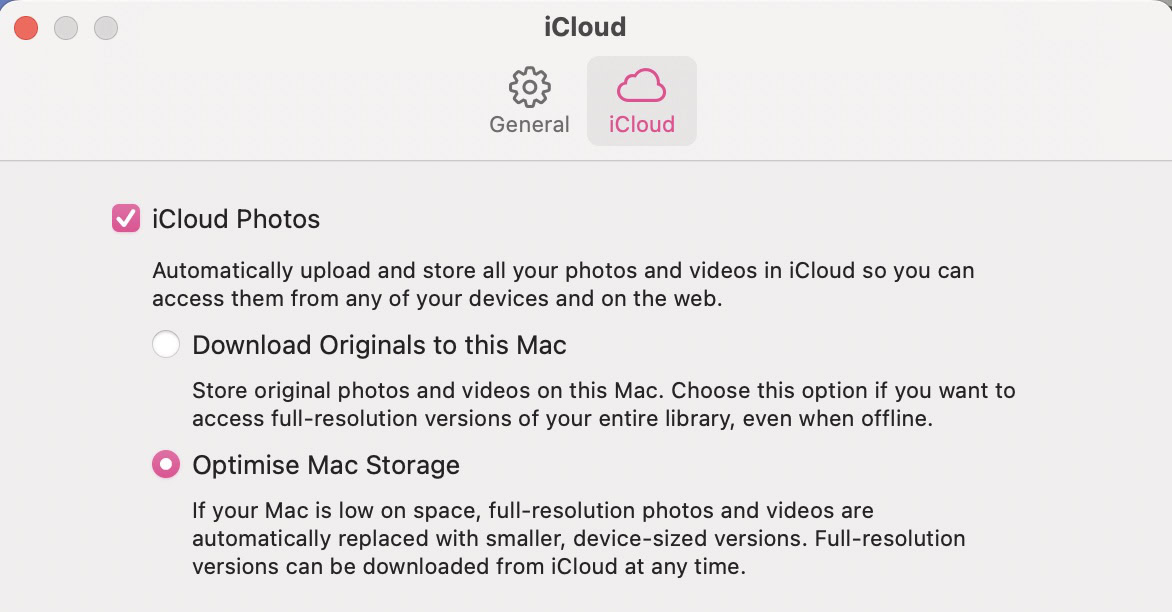
Task: Click the iCloud window title text
Action: coord(585,27)
